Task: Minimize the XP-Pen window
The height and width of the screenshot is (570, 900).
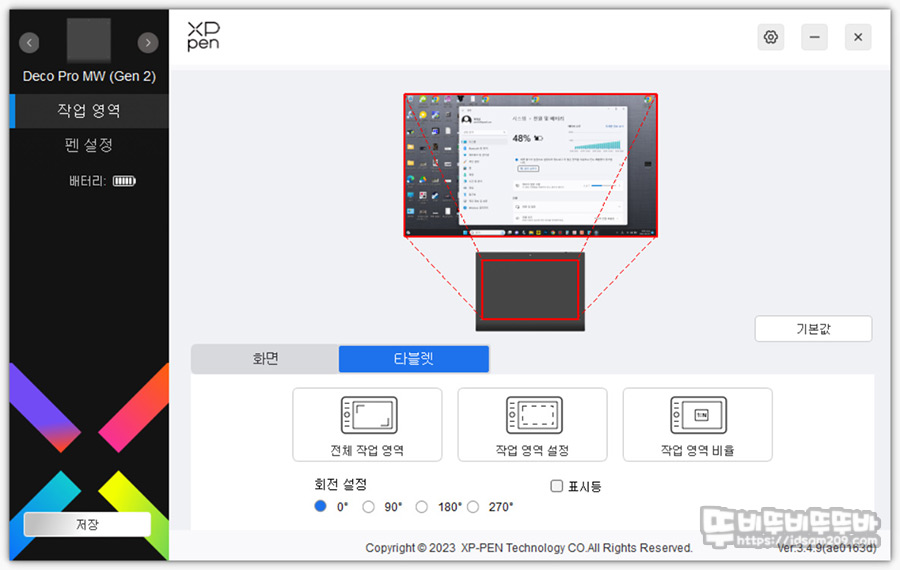Action: pos(814,37)
